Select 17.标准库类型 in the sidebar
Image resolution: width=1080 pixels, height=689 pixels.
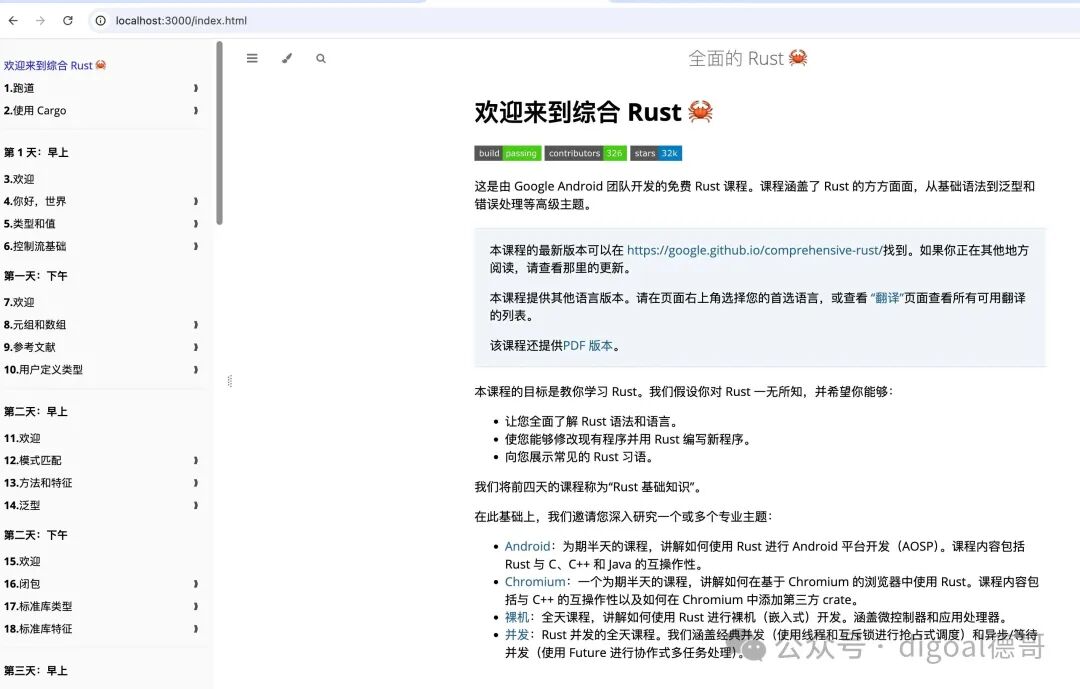(38, 606)
